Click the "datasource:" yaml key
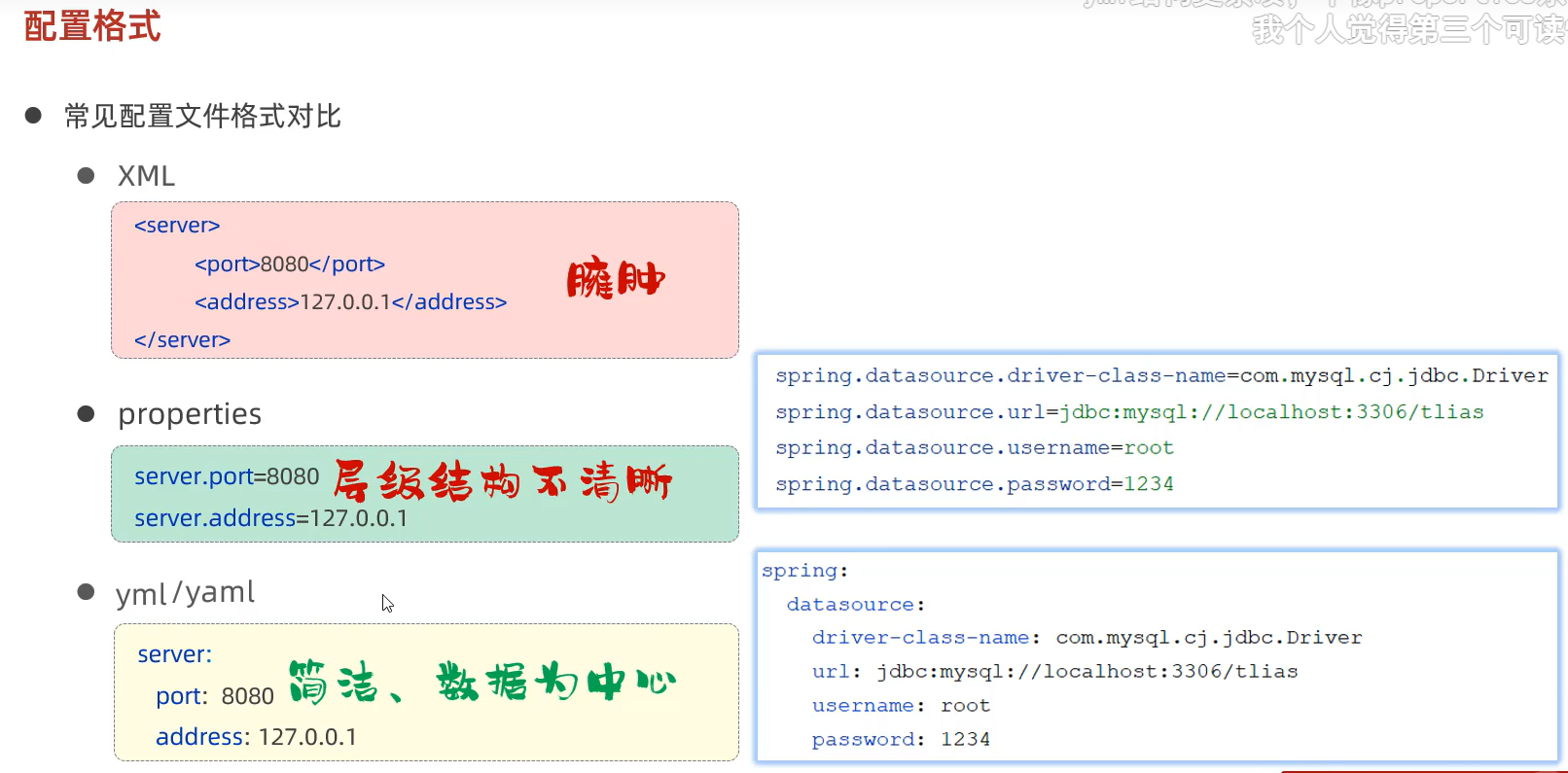 coord(856,605)
